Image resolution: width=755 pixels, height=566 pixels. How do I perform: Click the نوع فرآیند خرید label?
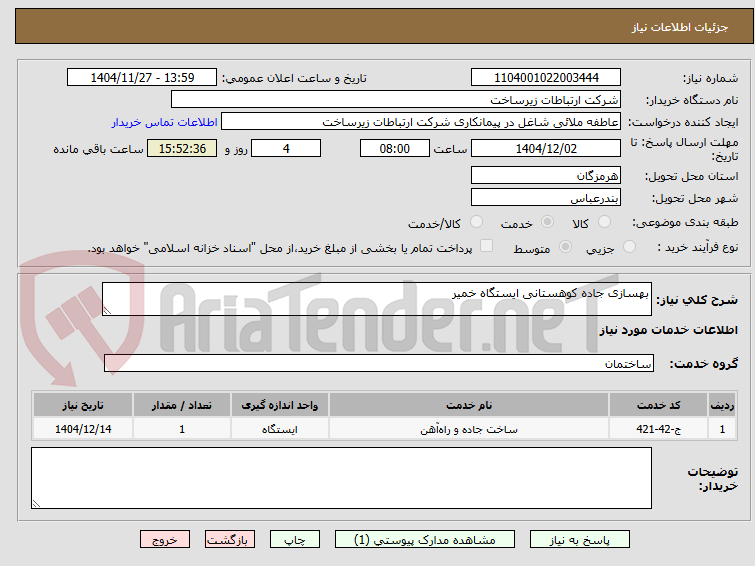(x=698, y=248)
